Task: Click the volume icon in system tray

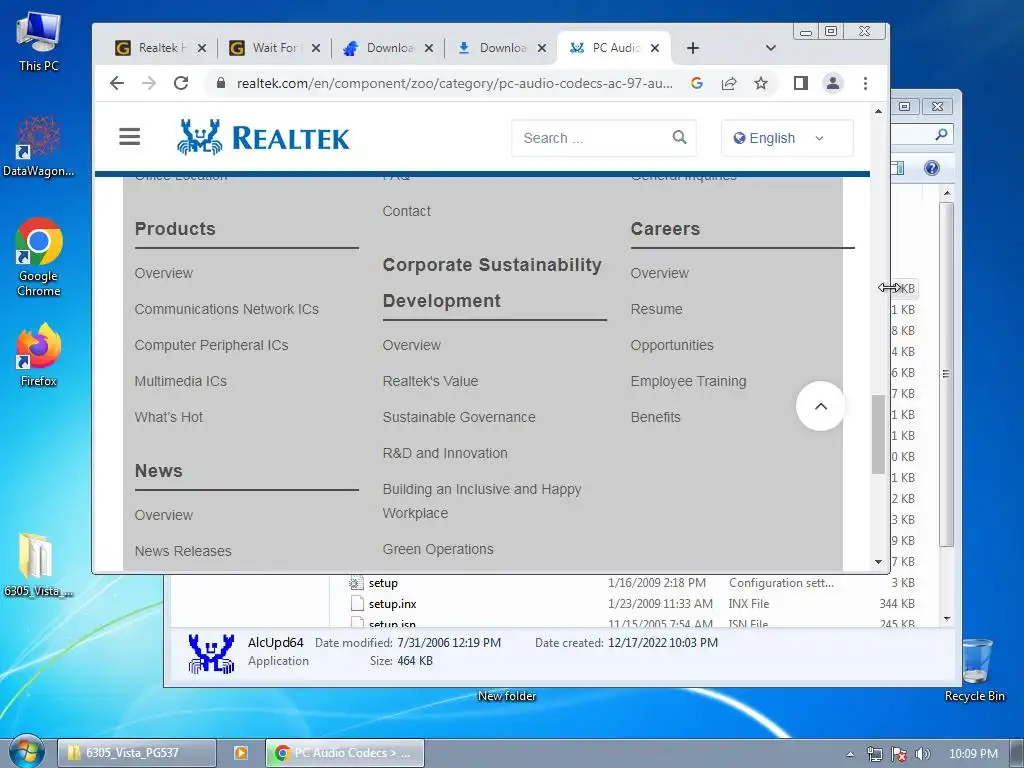Action: tap(923, 754)
